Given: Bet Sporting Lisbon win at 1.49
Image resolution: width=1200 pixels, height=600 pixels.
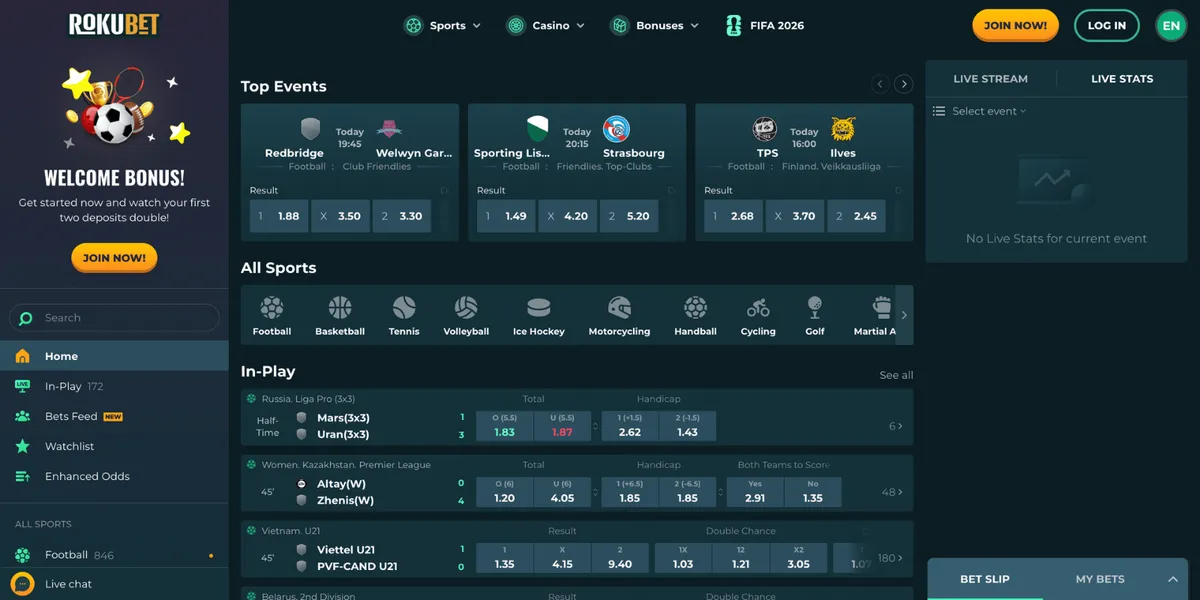Looking at the screenshot, I should (506, 216).
